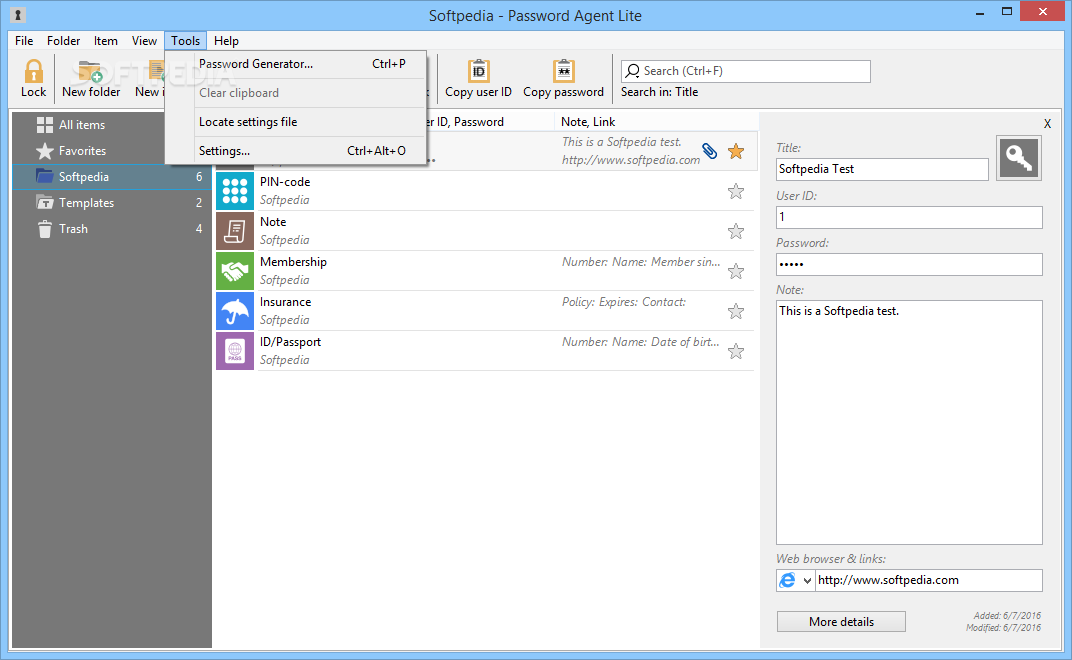1072x660 pixels.
Task: Minimize the Password Agent Lite window
Action: tap(980, 12)
